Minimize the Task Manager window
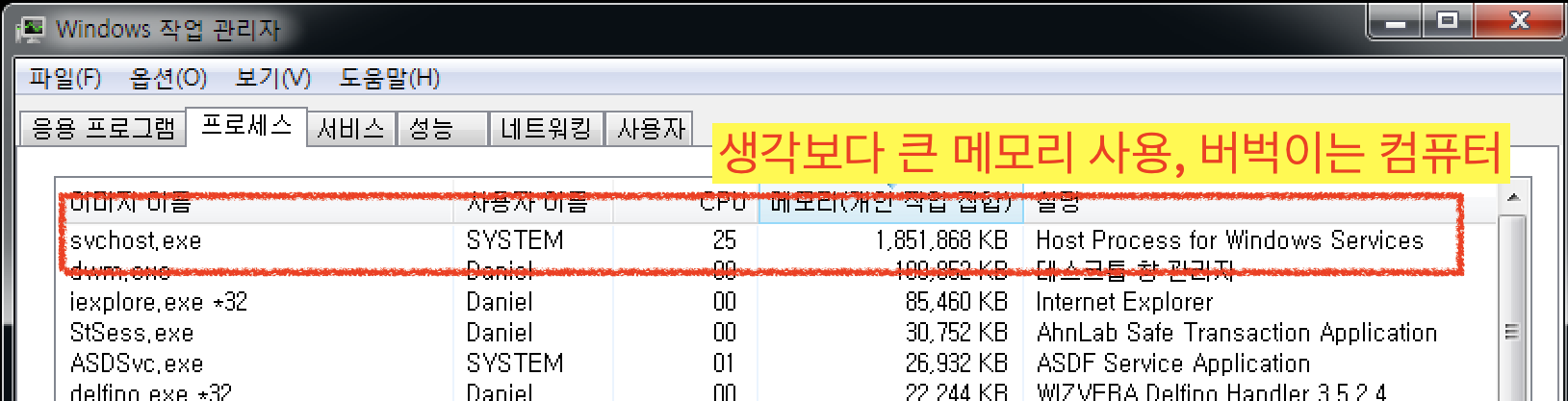Viewport: 1568px width, 401px height. (1395, 21)
